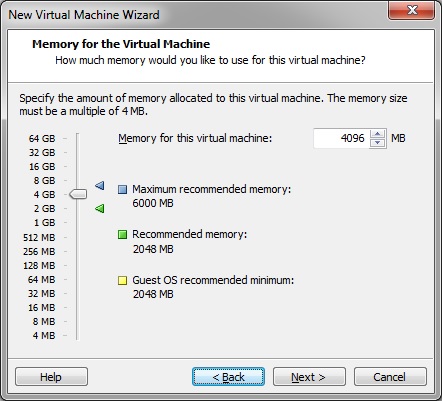Return to the previous page with Back
This screenshot has height=401, width=443.
point(228,377)
